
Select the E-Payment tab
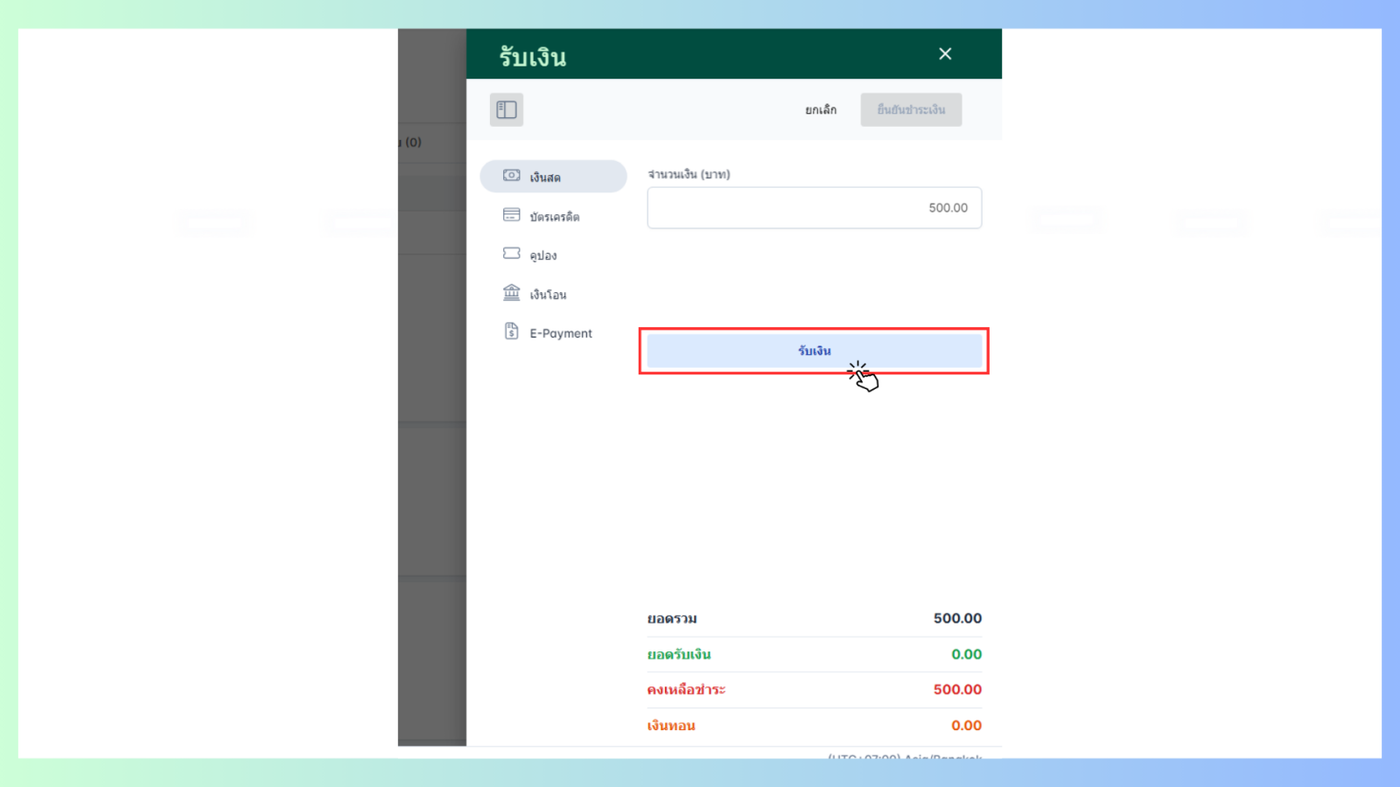pyautogui.click(x=553, y=333)
